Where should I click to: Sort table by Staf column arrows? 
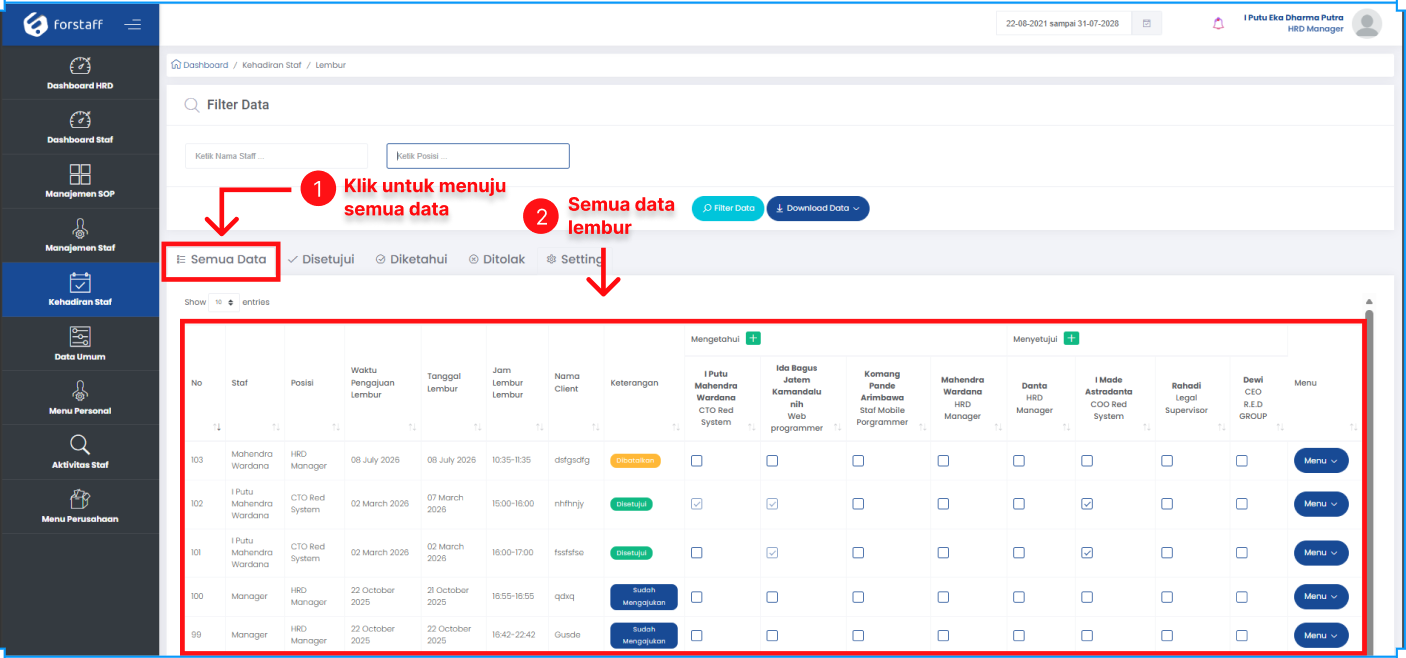pos(276,427)
